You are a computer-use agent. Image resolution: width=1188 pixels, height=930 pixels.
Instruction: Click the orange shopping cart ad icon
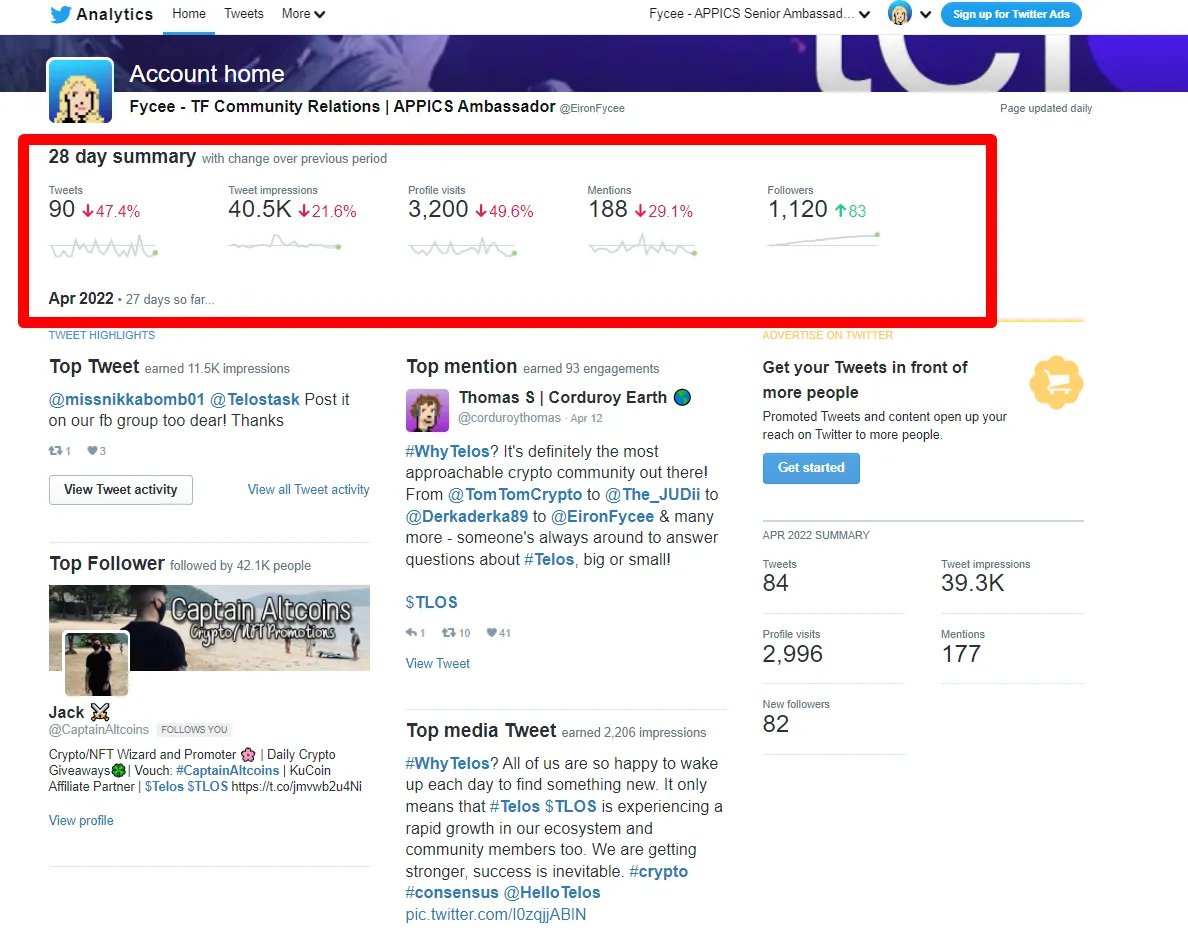pos(1056,383)
